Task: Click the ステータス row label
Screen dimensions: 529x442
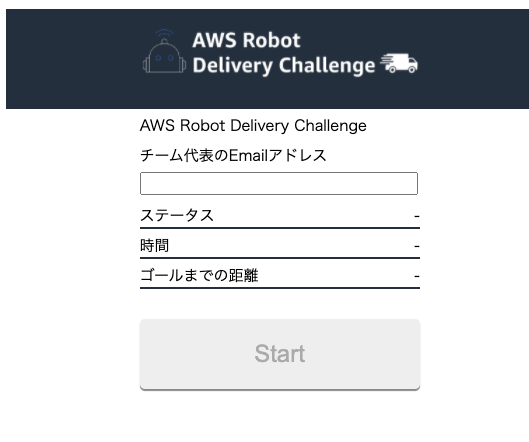Action: [x=177, y=215]
